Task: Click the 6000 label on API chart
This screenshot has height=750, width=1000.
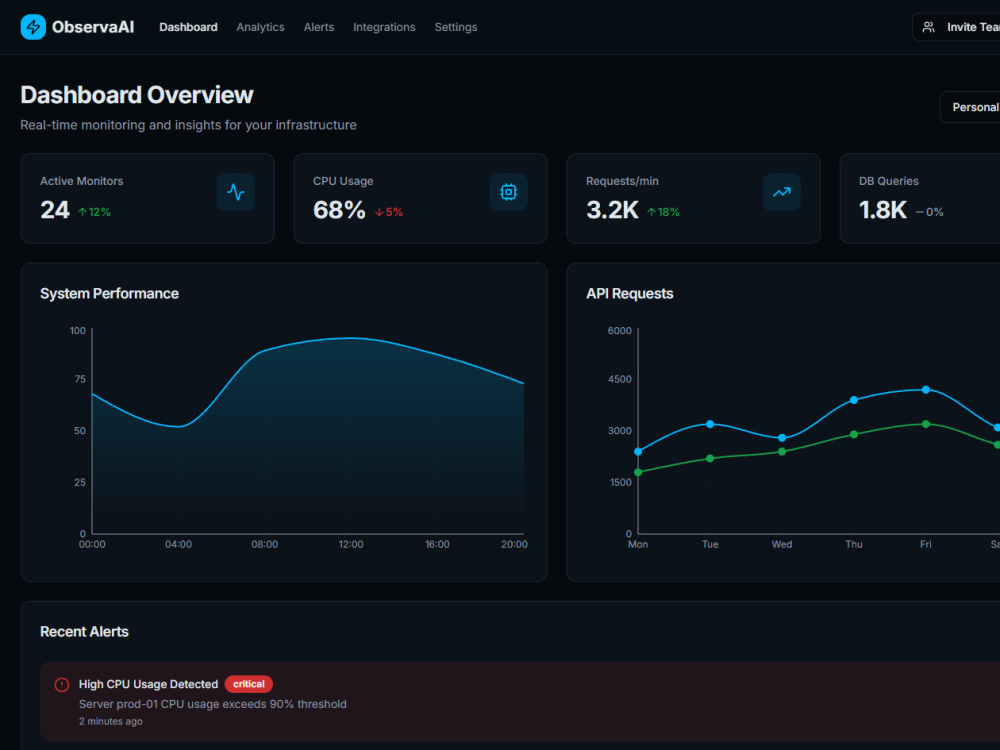Action: point(619,330)
